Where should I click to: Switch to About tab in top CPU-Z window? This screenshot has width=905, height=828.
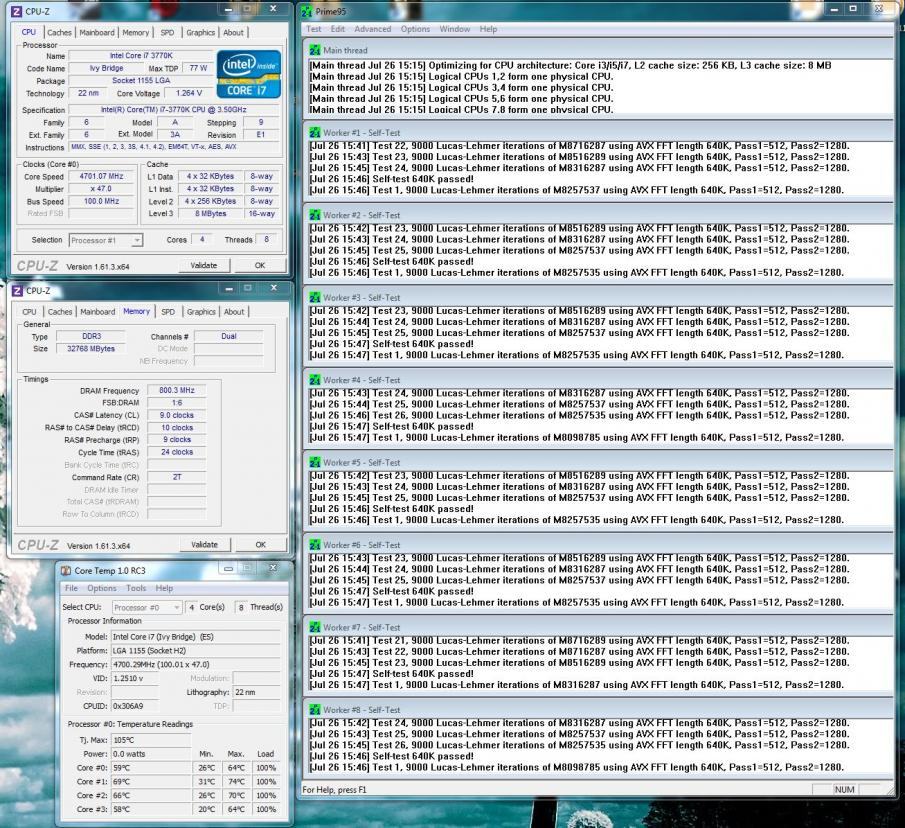(x=233, y=32)
